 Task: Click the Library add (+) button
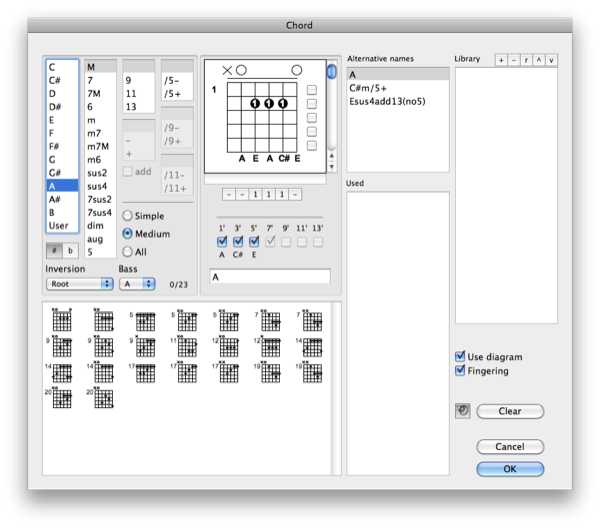[x=501, y=60]
